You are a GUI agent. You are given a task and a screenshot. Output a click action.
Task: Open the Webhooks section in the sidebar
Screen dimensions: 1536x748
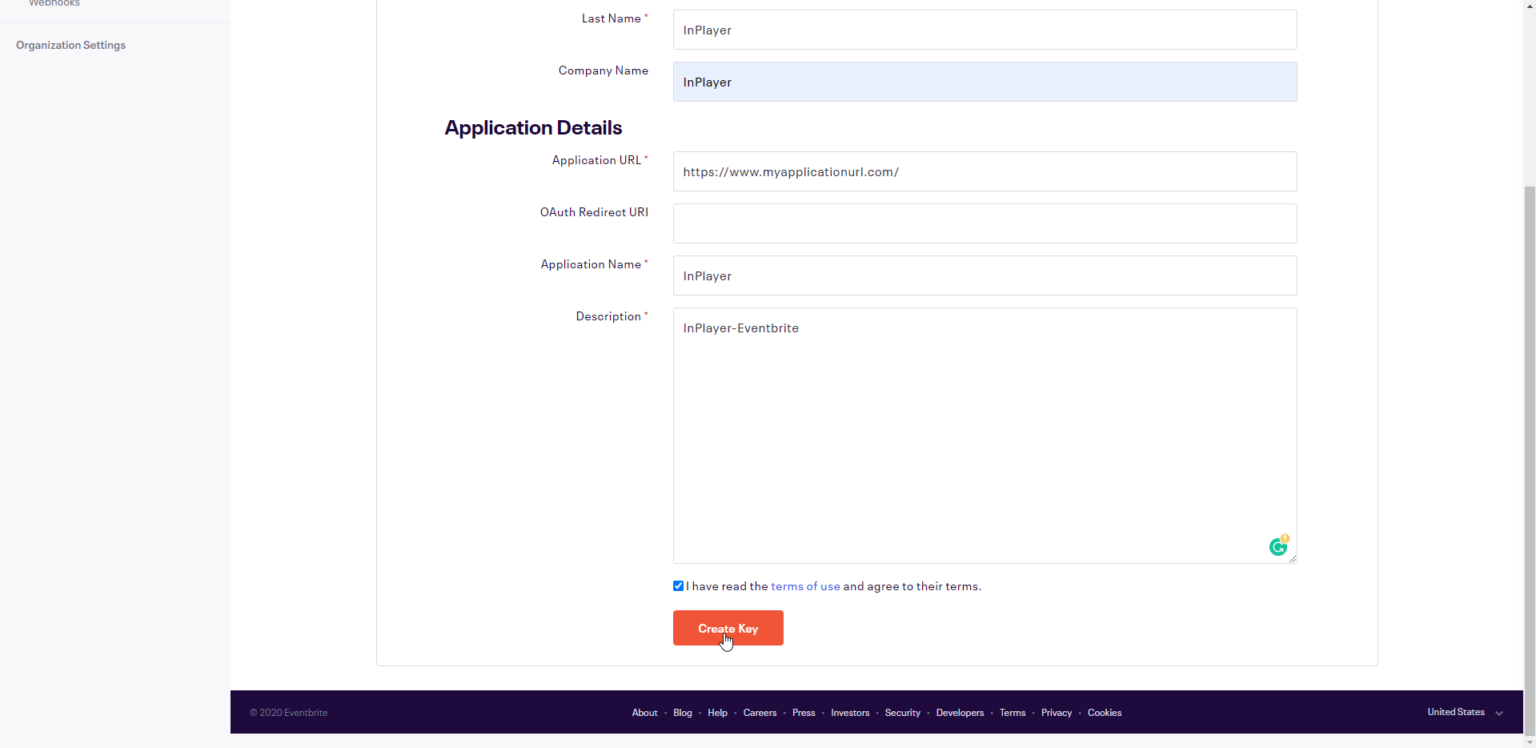pyautogui.click(x=54, y=4)
